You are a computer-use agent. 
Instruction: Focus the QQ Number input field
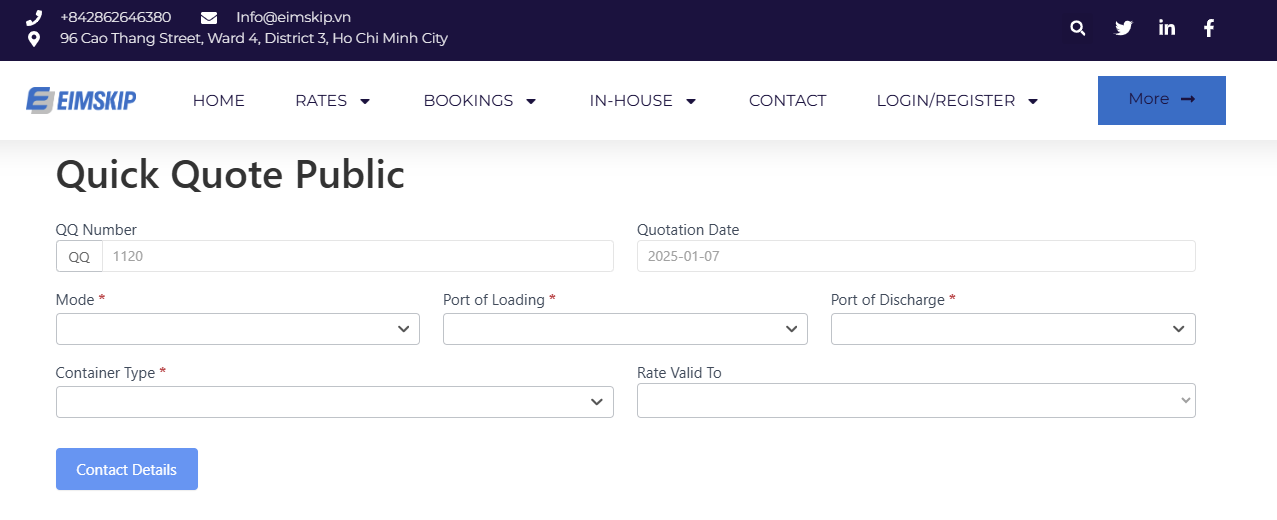click(x=357, y=256)
